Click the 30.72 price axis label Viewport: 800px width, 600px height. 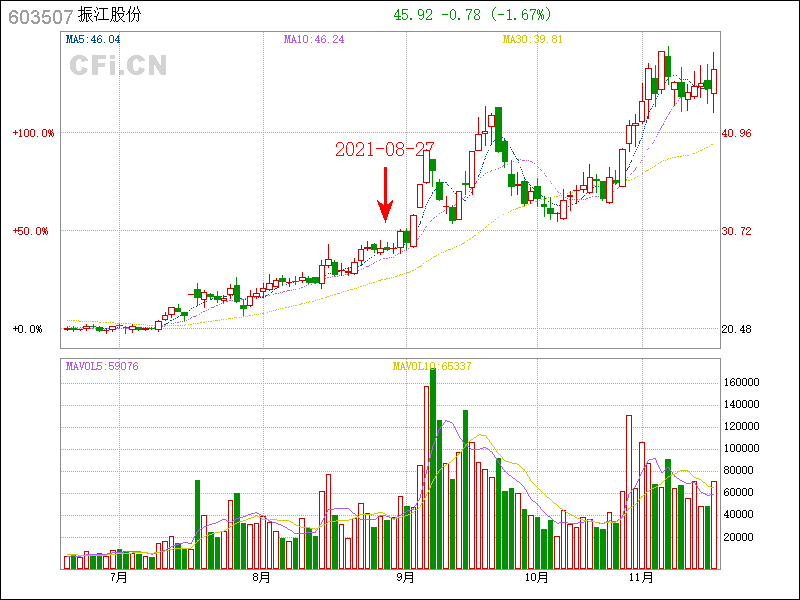pyautogui.click(x=737, y=231)
